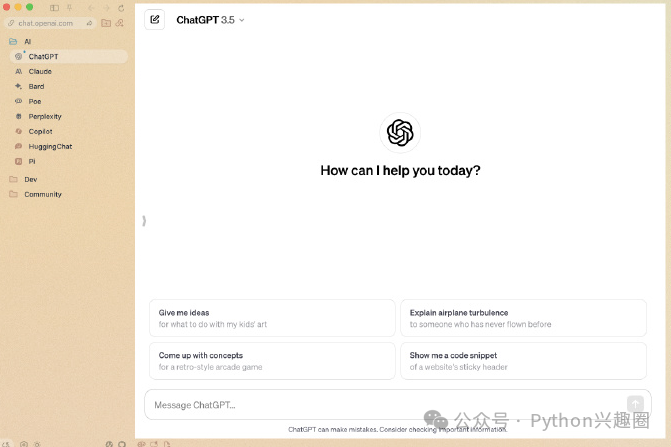Open the HuggingChat sidebar tab

tap(68, 146)
